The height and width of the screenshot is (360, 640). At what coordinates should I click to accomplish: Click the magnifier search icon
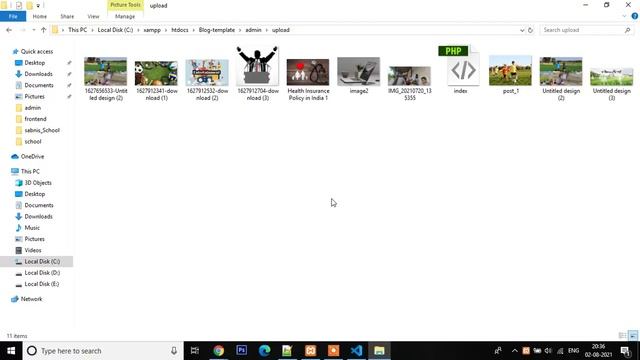pyautogui.click(x=627, y=30)
